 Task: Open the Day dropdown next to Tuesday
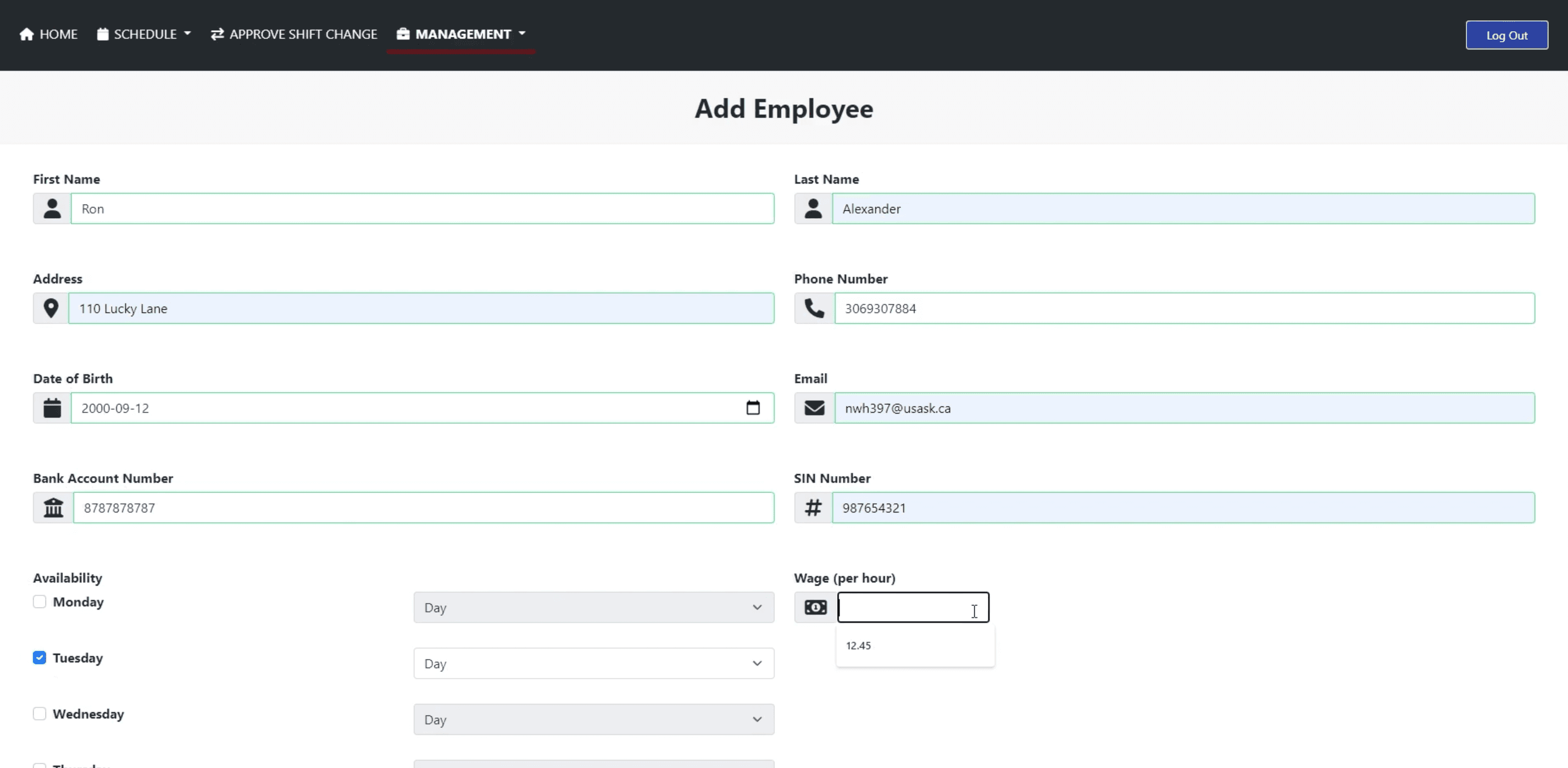click(x=593, y=663)
